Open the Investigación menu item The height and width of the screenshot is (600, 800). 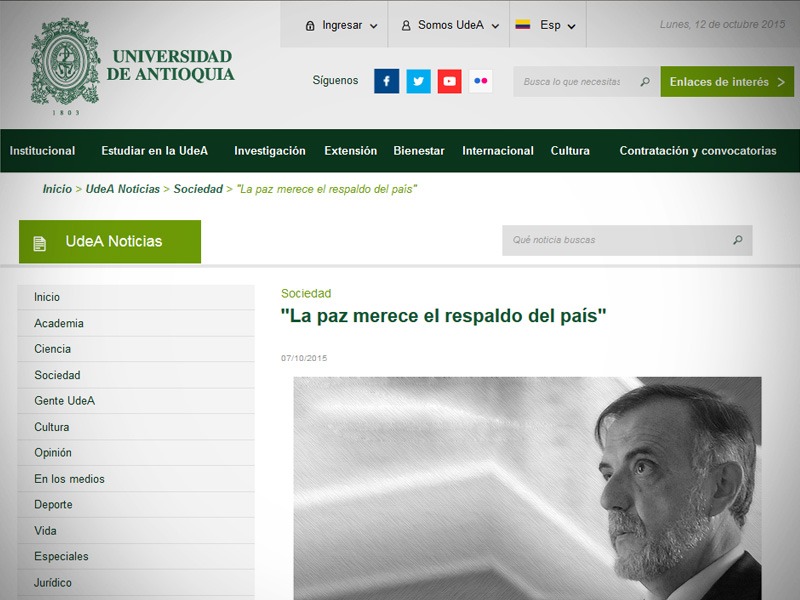[270, 151]
